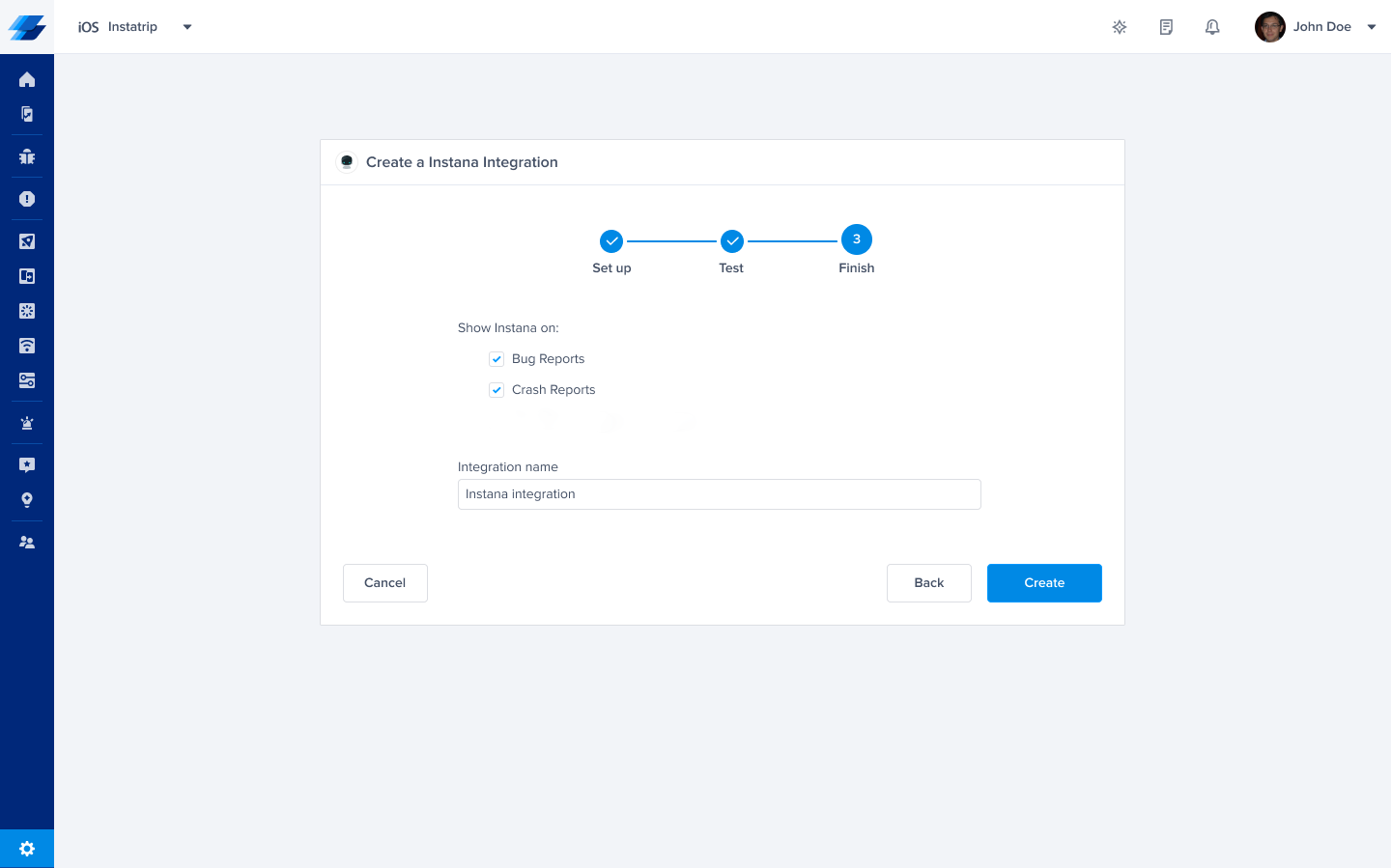
Task: Open the toggle switches sidebar icon
Action: pos(27,380)
